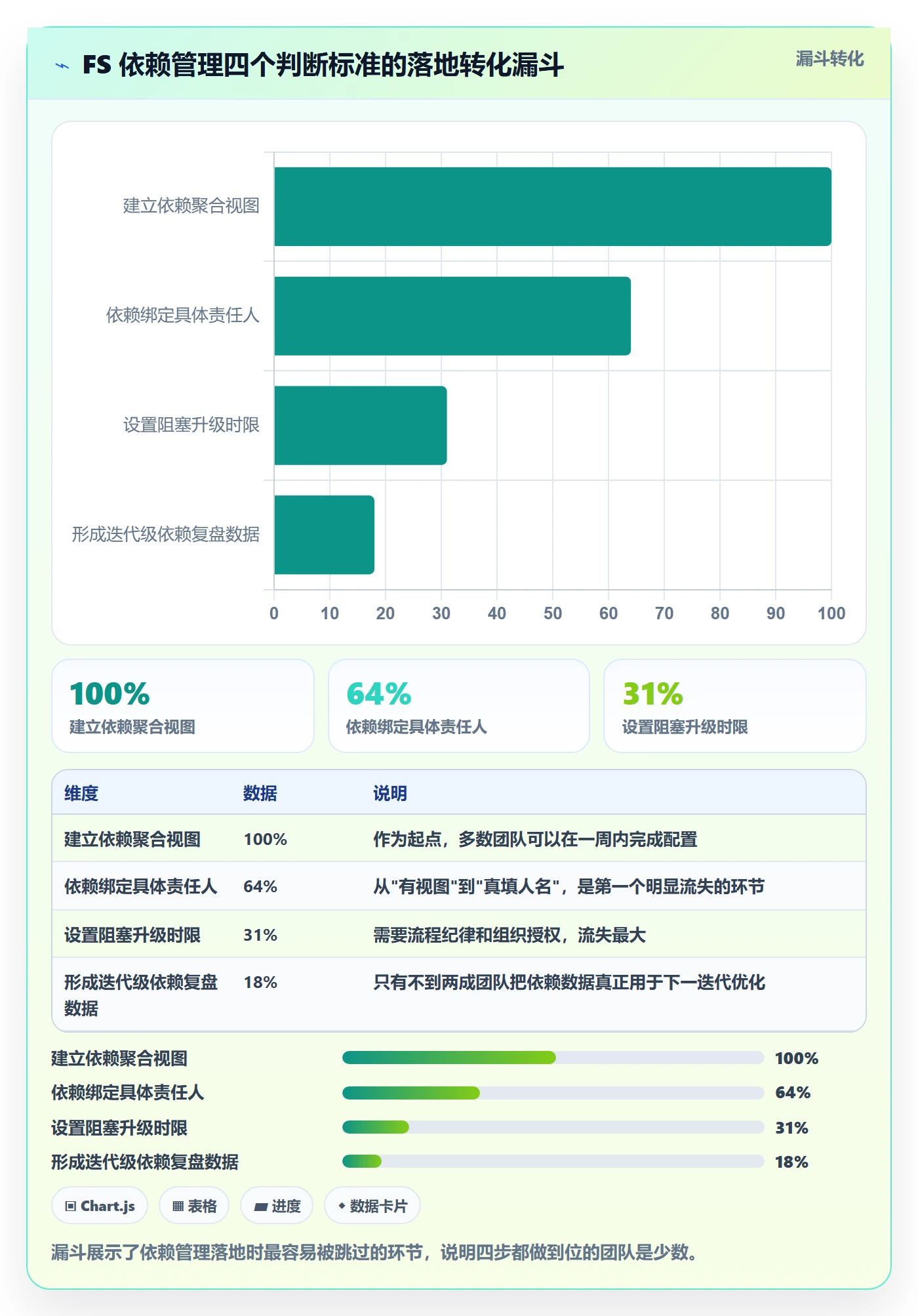Click the chart axis label 建立依赖聚合视图
The width and height of the screenshot is (918, 1316).
click(x=191, y=206)
